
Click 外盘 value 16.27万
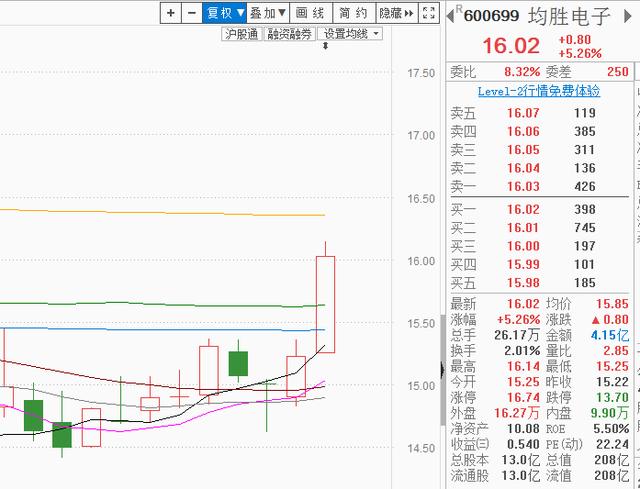[x=517, y=413]
